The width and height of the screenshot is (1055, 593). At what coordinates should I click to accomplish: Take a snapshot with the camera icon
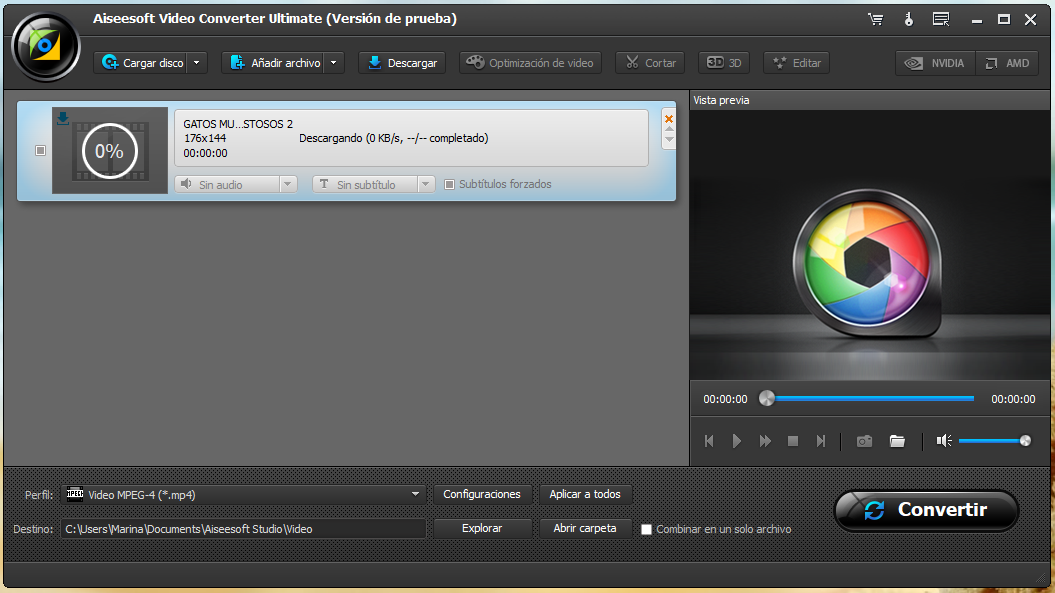(x=864, y=441)
